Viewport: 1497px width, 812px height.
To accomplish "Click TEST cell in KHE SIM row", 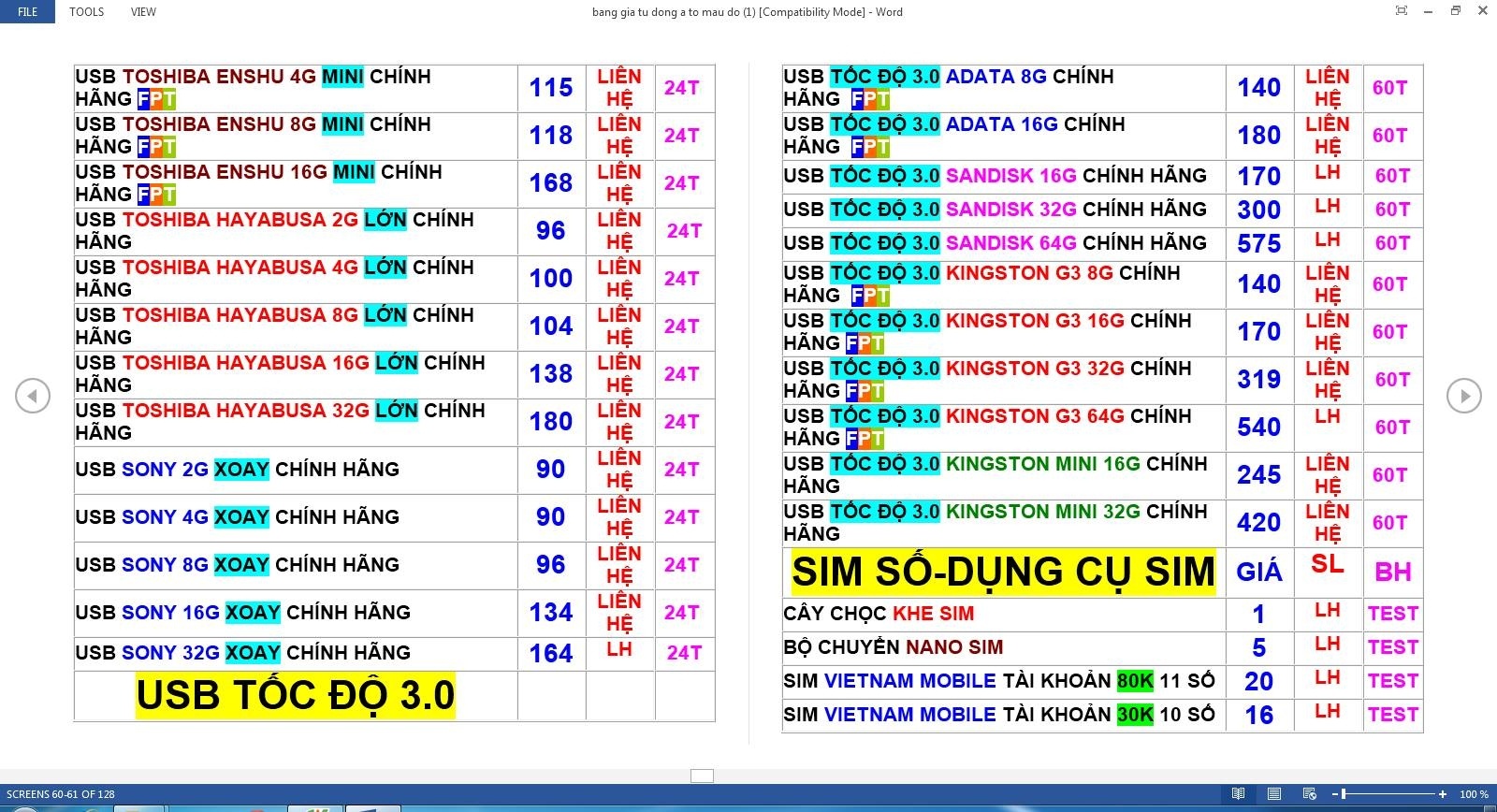I will click(x=1393, y=614).
